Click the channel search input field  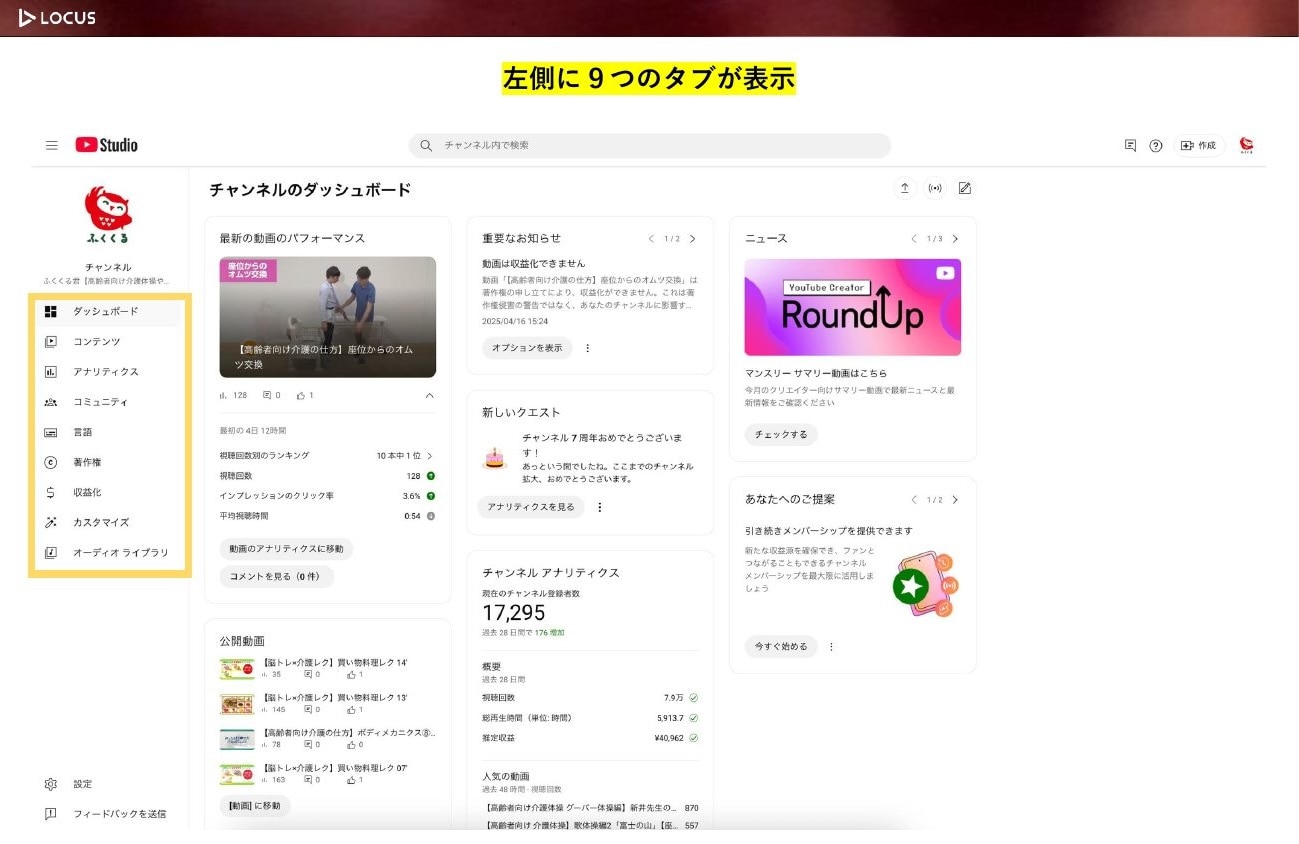pos(650,145)
